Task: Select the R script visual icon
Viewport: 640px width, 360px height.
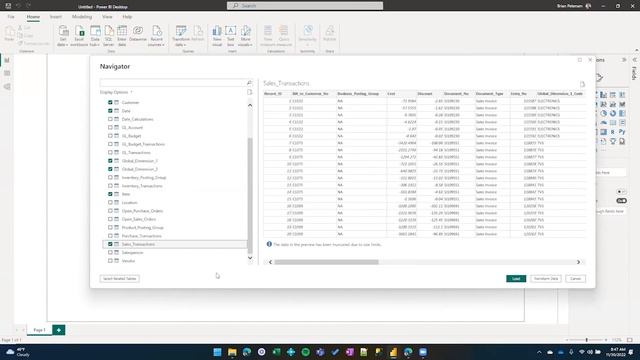Action: point(613,132)
